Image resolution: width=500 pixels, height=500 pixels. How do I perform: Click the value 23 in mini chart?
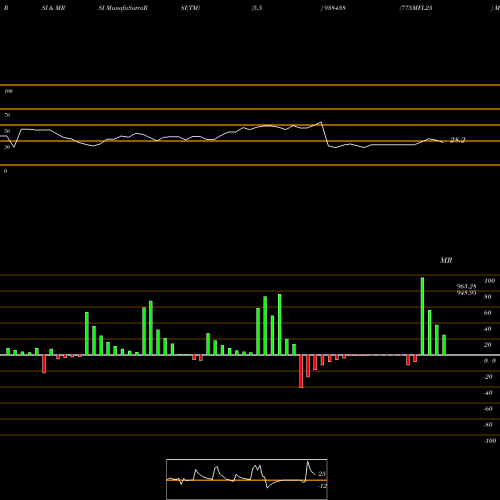322,474
